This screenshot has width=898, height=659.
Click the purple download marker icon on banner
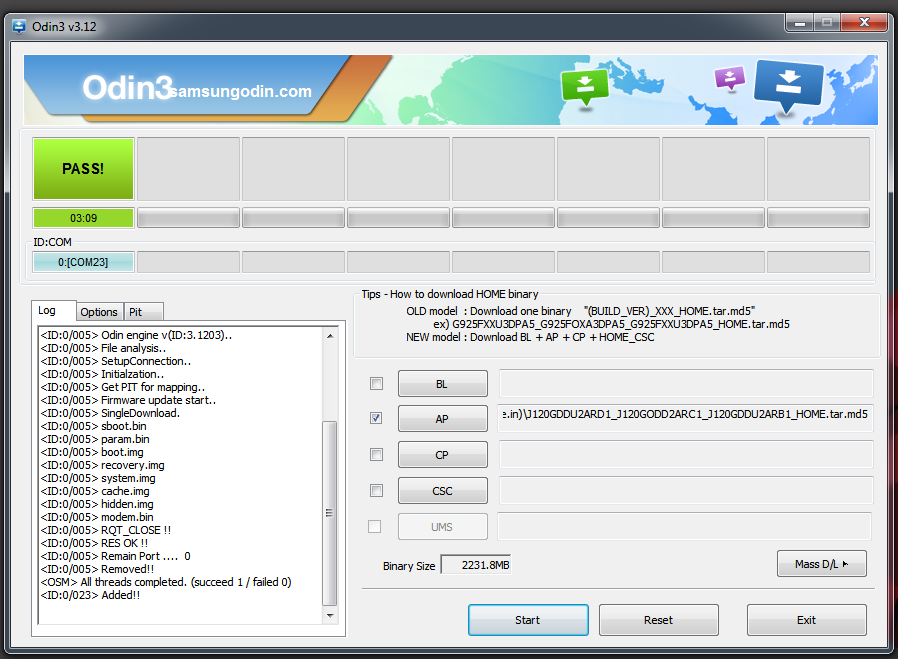(730, 78)
